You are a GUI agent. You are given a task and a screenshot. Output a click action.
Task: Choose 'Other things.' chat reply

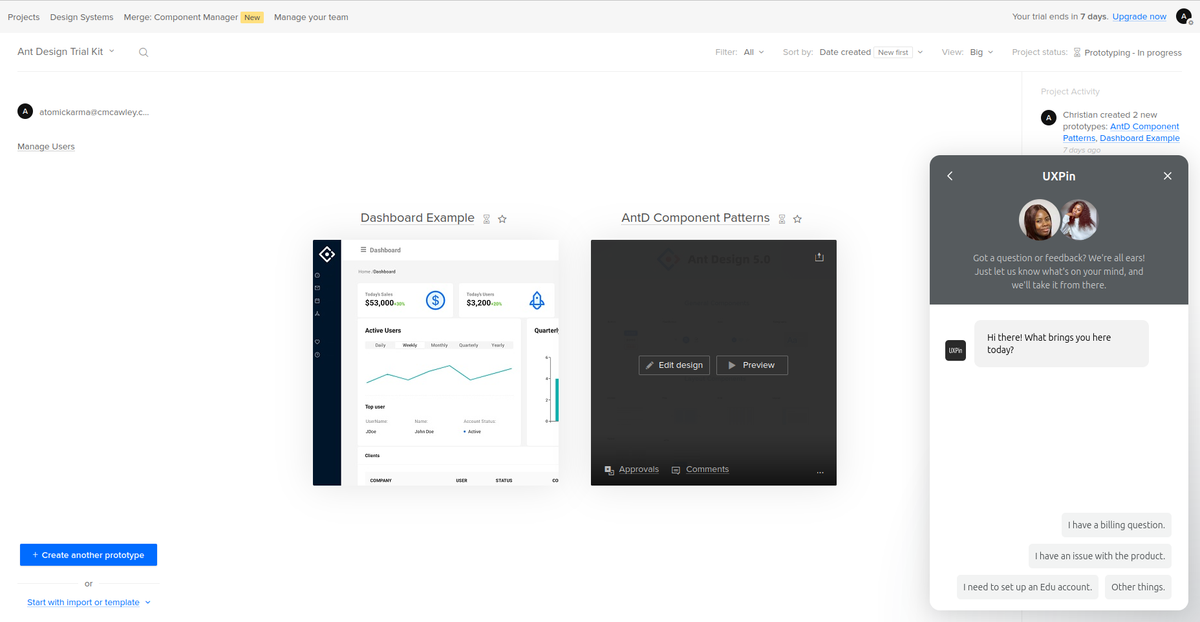pos(1138,587)
